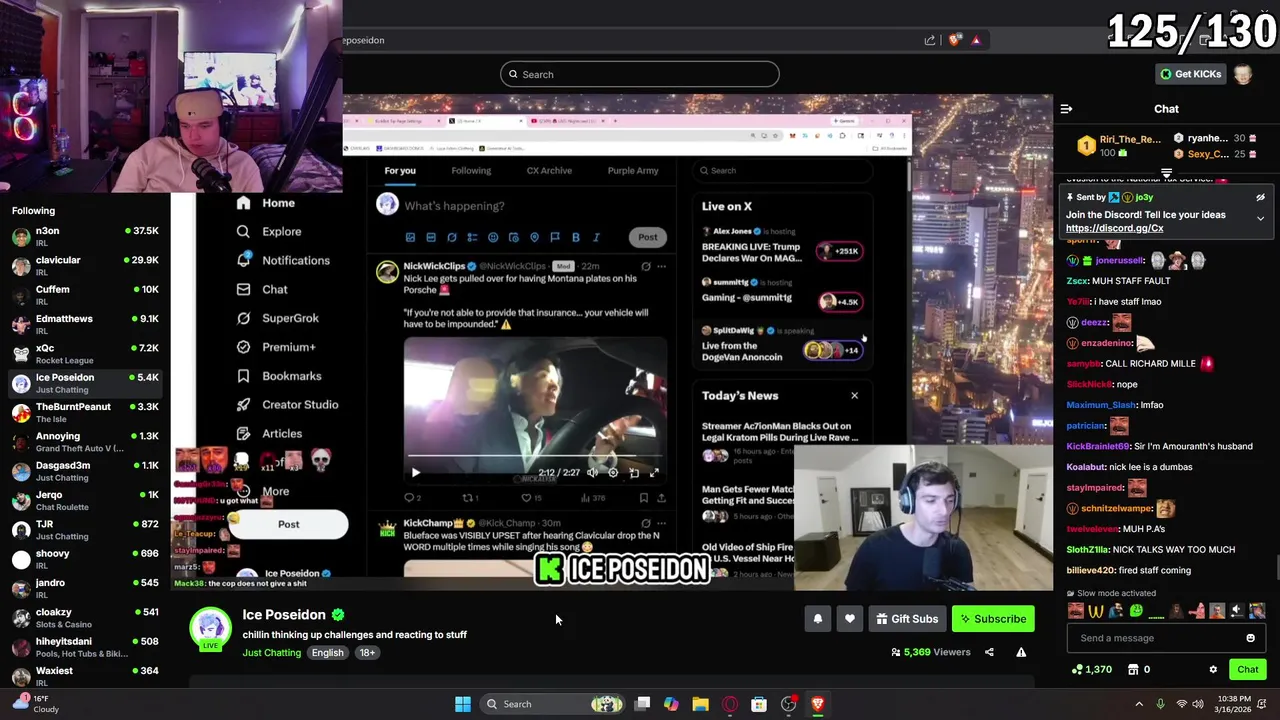Open Dasgasd3m in the Following list

point(85,472)
